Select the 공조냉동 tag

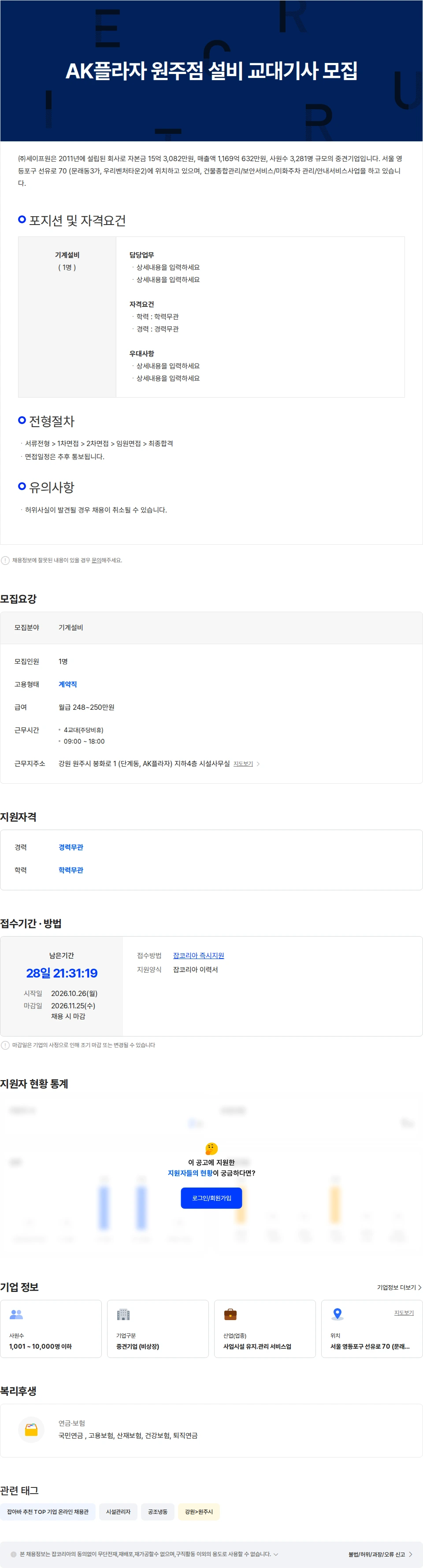(158, 1512)
